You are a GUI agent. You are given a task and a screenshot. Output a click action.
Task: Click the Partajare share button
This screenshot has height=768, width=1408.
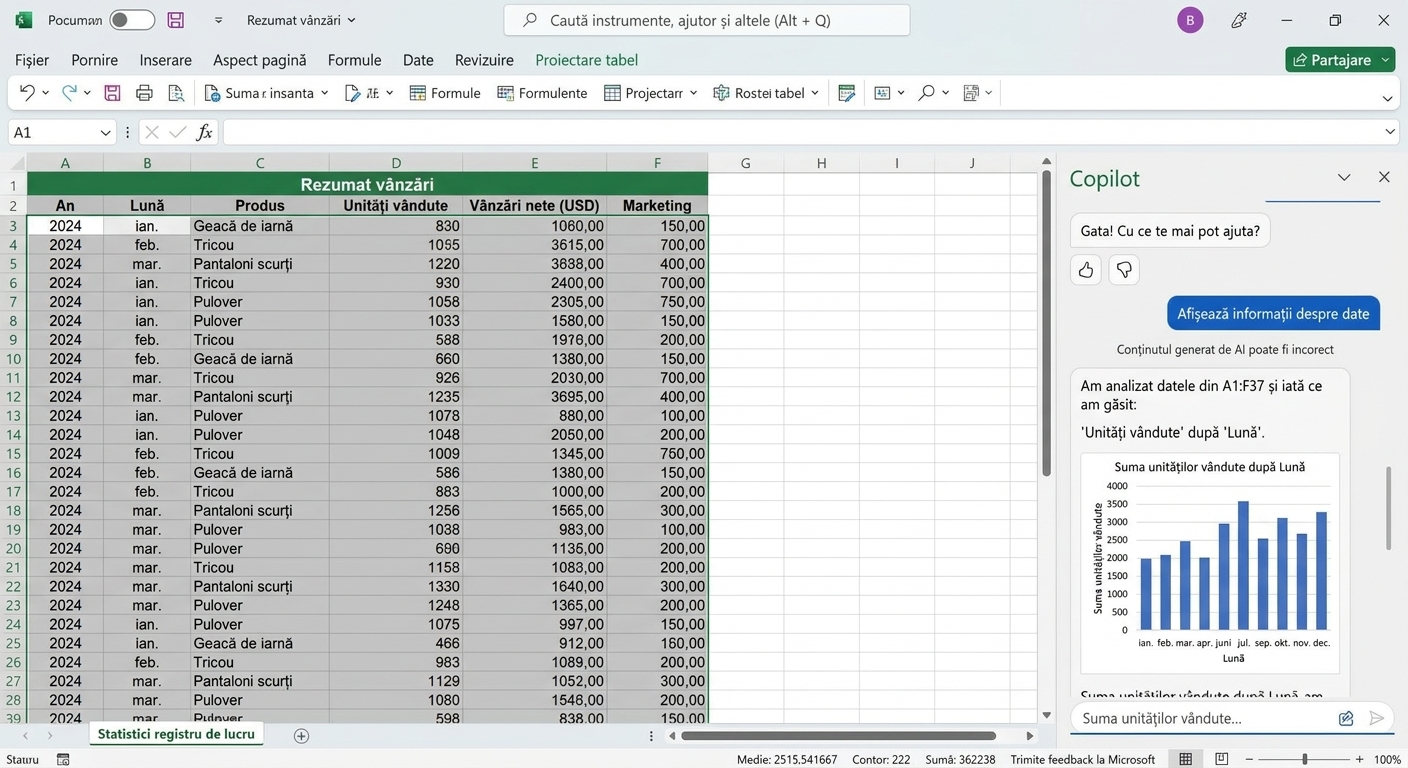pyautogui.click(x=1332, y=60)
